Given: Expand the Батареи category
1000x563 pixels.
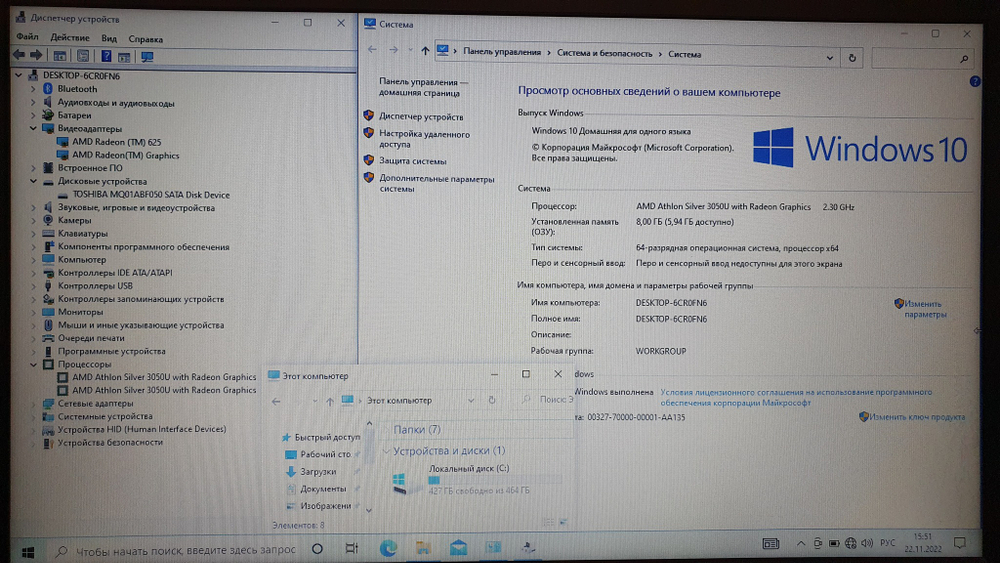Looking at the screenshot, I should click(x=33, y=115).
